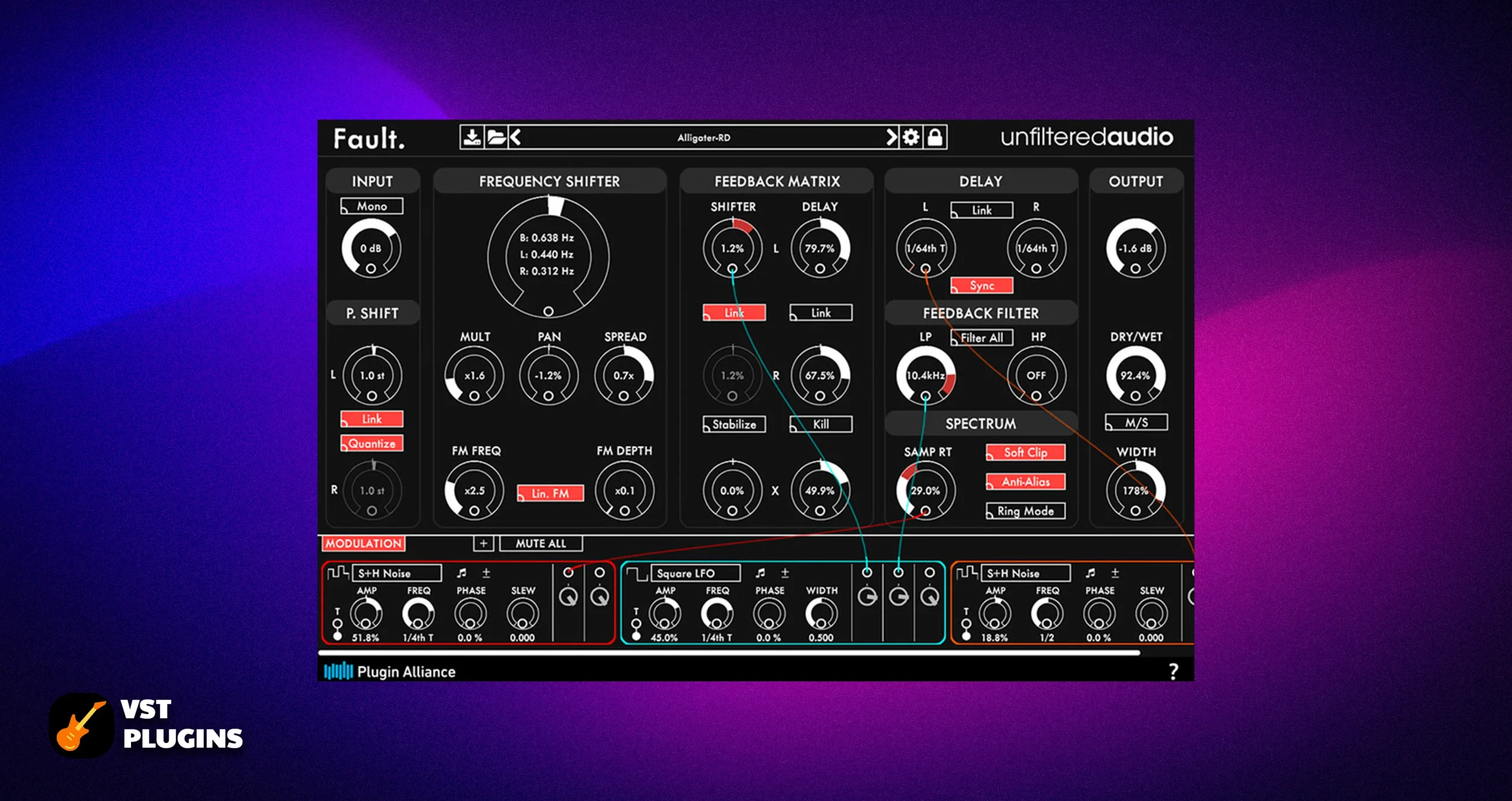The height and width of the screenshot is (801, 1512).
Task: Disable Soft Clip in Spectrum
Action: coord(1026,452)
